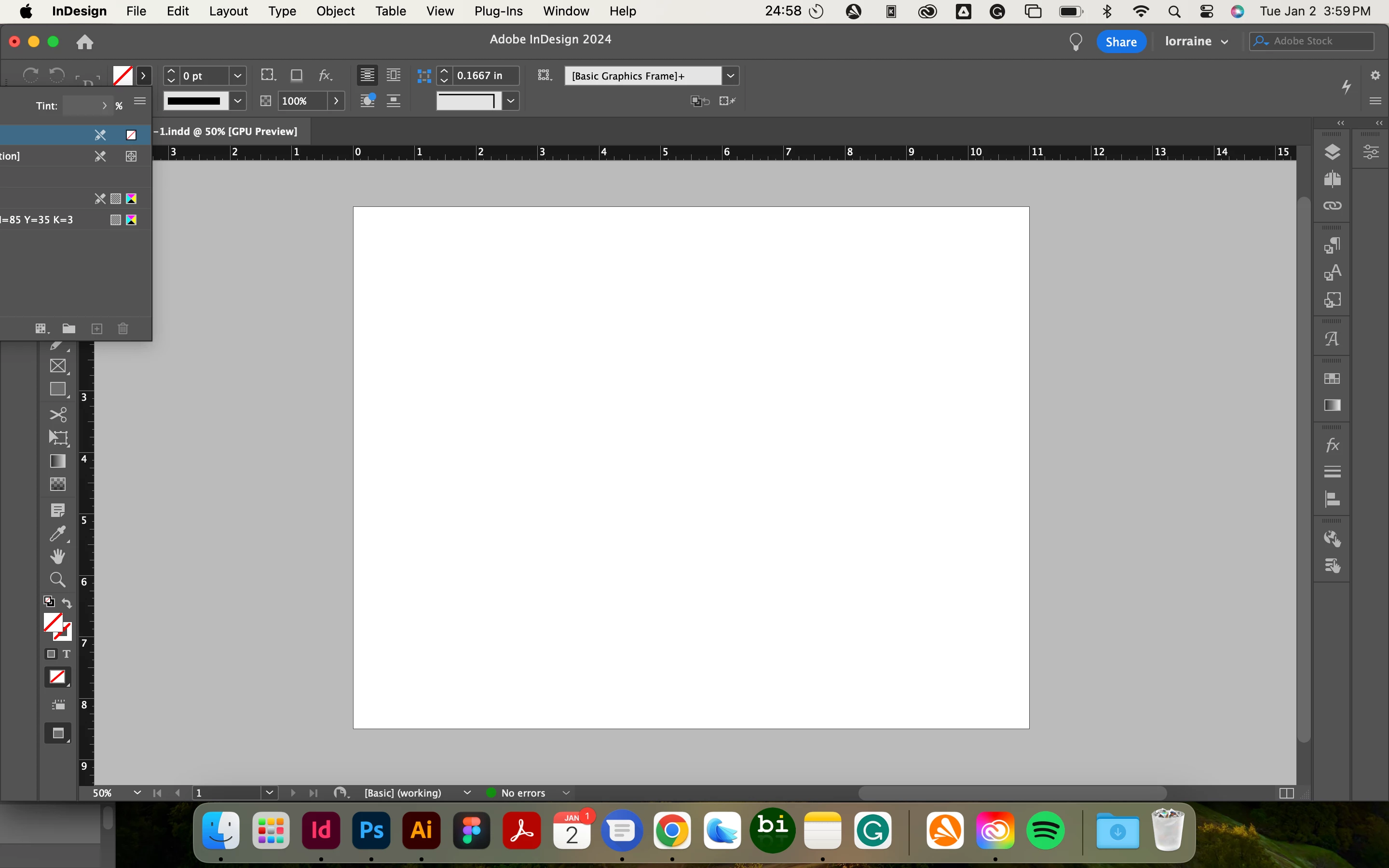Open the Links panel icon
Screen dimensions: 1389x868
tap(1332, 205)
